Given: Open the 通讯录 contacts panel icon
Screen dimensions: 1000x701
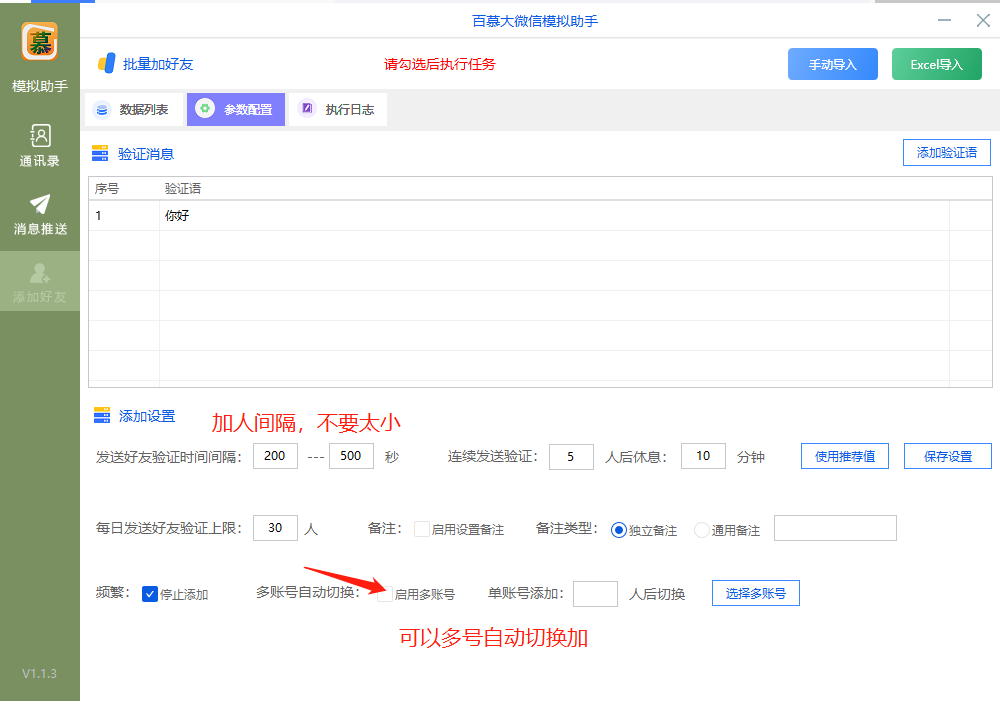Looking at the screenshot, I should tap(39, 136).
